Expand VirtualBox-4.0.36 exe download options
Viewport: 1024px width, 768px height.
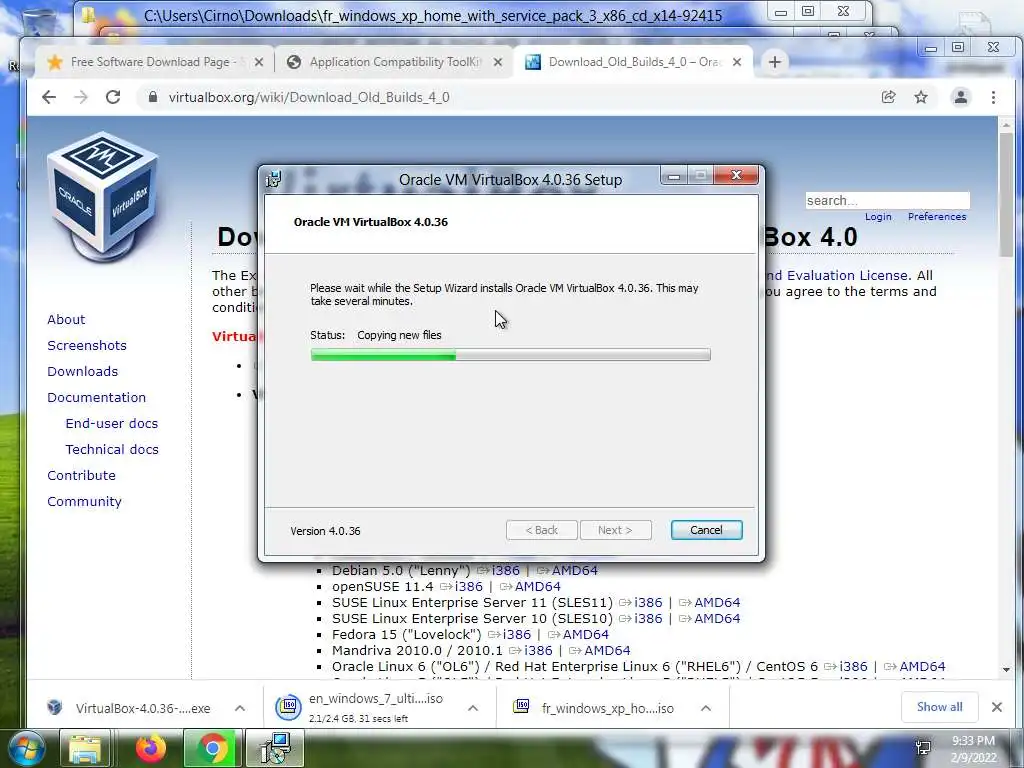[240, 708]
